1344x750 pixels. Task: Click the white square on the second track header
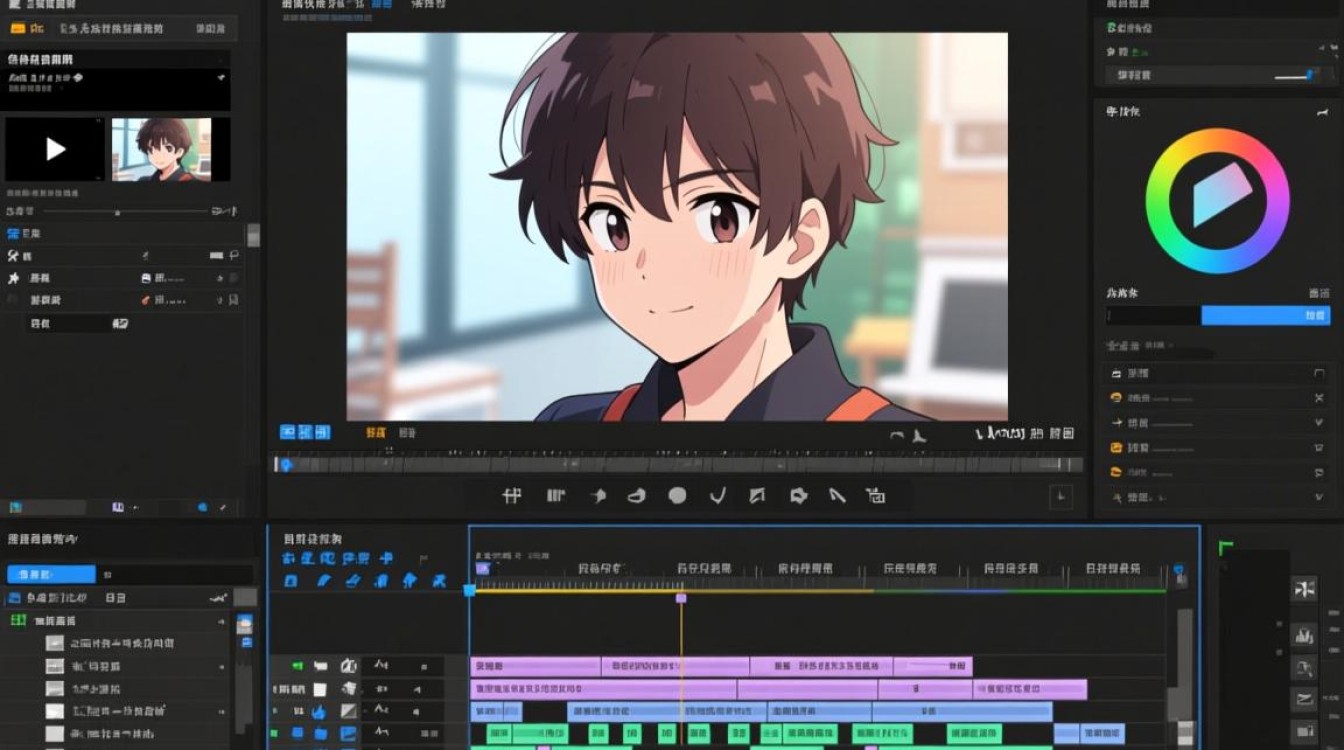(x=320, y=689)
